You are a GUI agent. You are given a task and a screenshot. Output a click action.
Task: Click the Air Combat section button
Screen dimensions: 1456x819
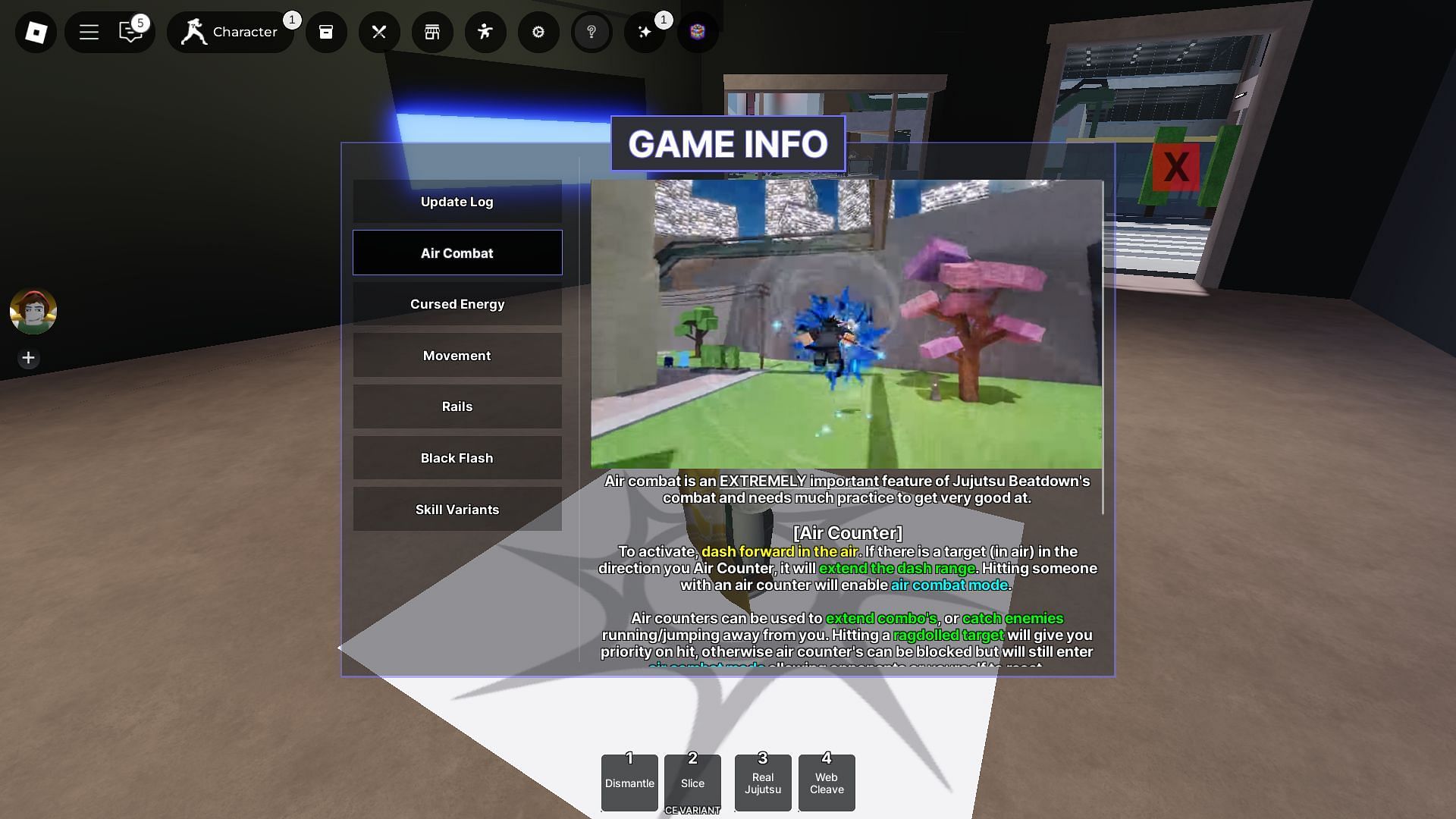tap(457, 252)
